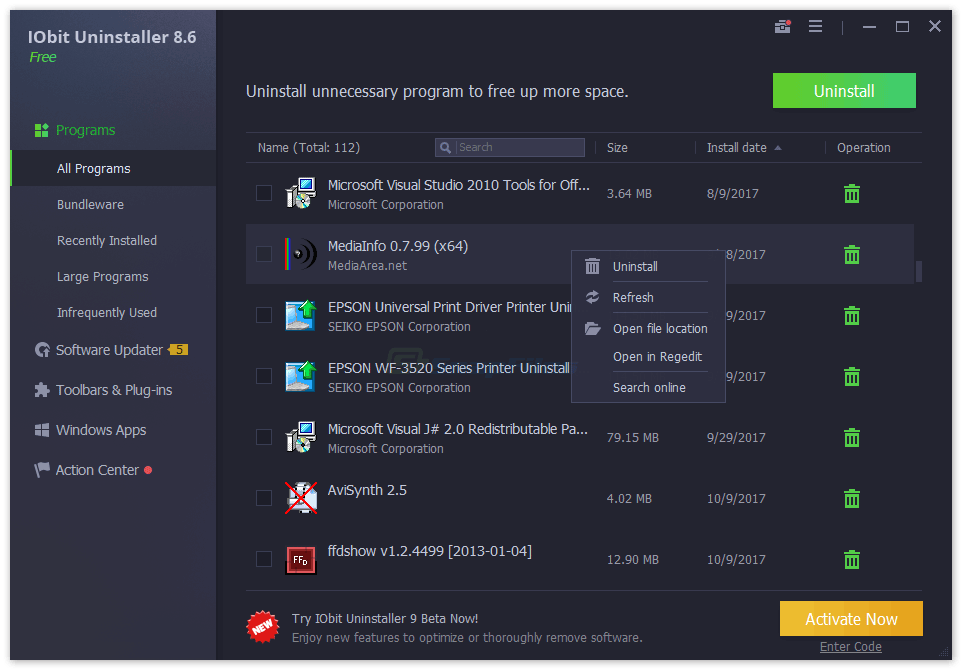Screen dimensions: 962x670
Task: Click the vertical scrollbar thumb of program list
Action: (919, 271)
